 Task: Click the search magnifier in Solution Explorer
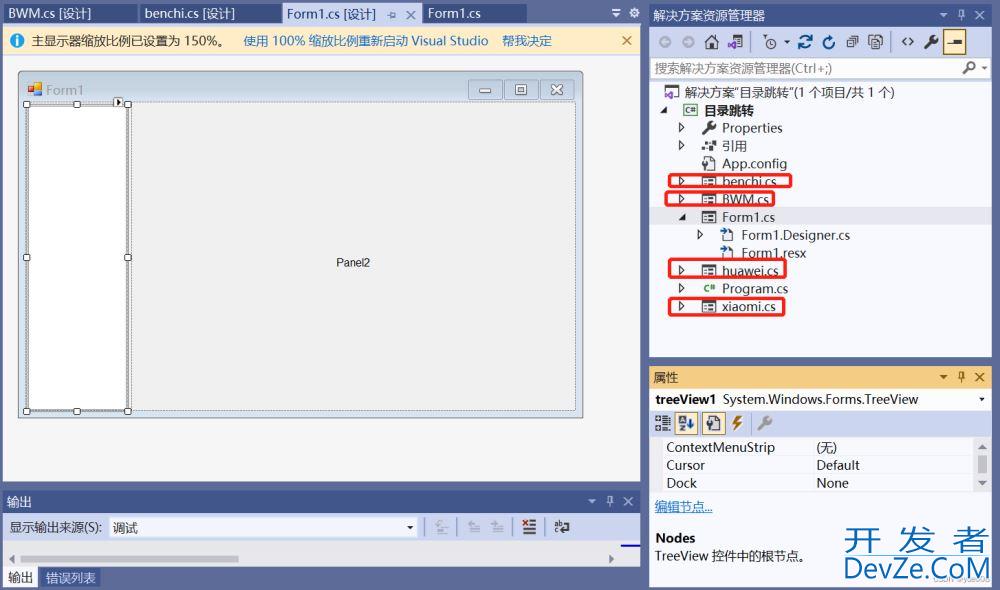pos(969,68)
